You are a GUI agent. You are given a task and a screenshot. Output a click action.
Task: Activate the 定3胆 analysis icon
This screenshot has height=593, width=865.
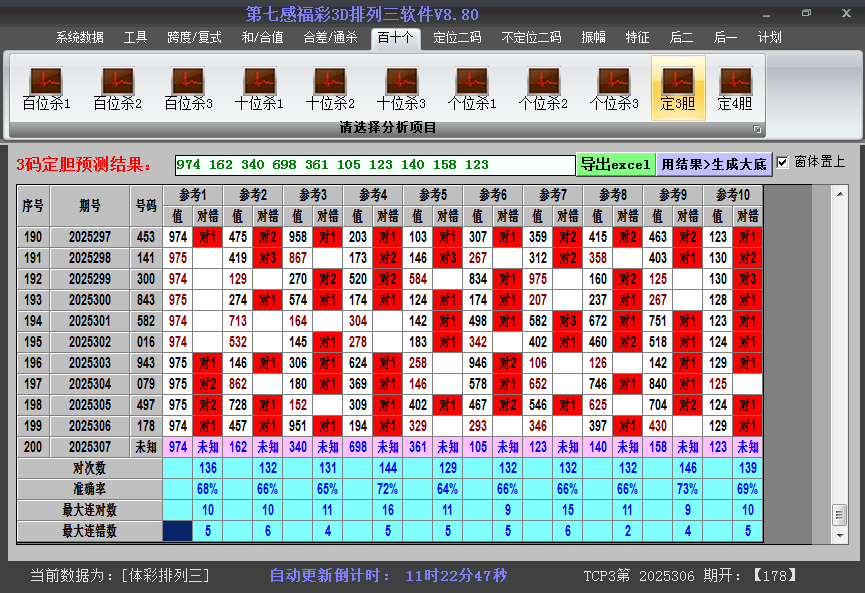[x=679, y=85]
